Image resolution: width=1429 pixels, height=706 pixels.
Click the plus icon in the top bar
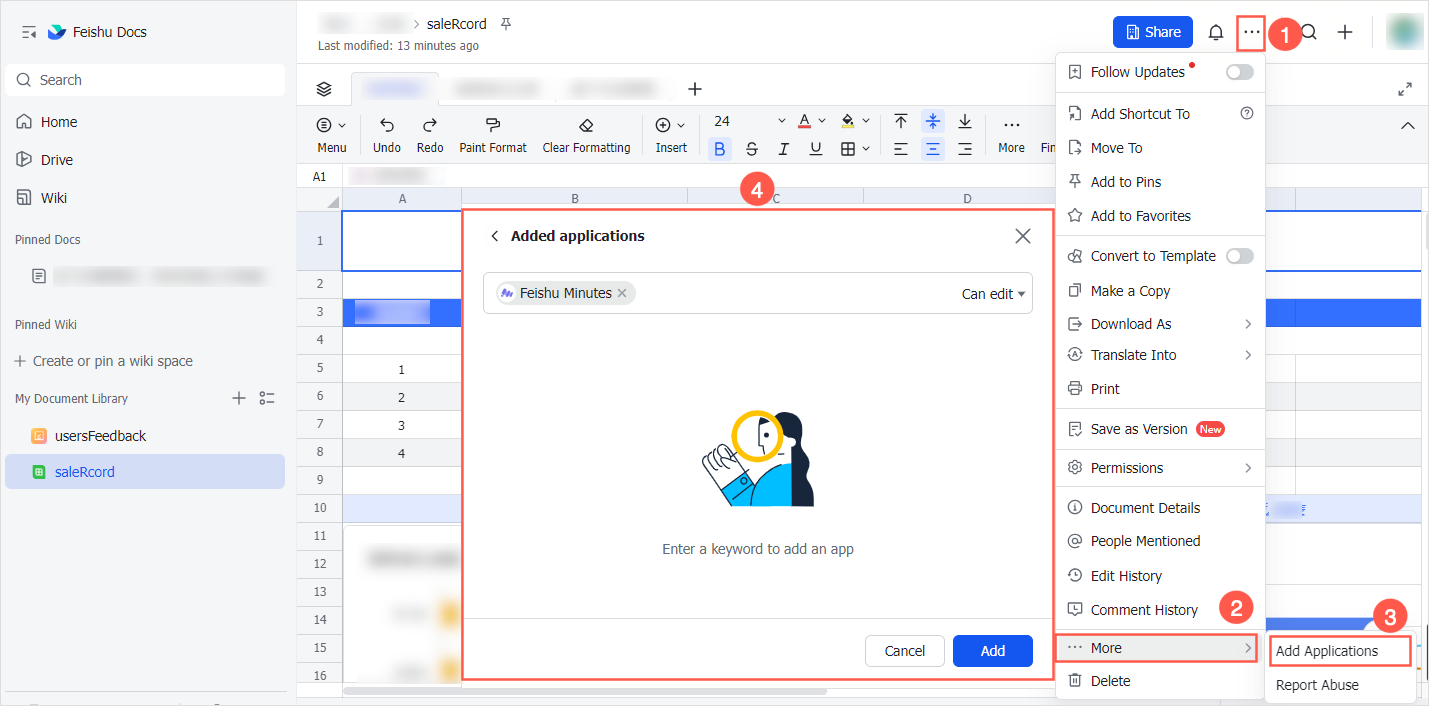pyautogui.click(x=1345, y=32)
